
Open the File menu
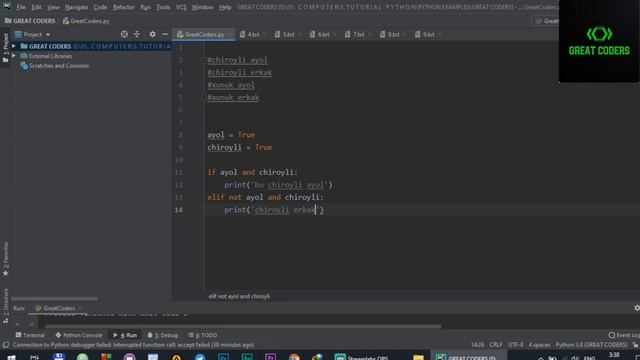pyautogui.click(x=21, y=7)
